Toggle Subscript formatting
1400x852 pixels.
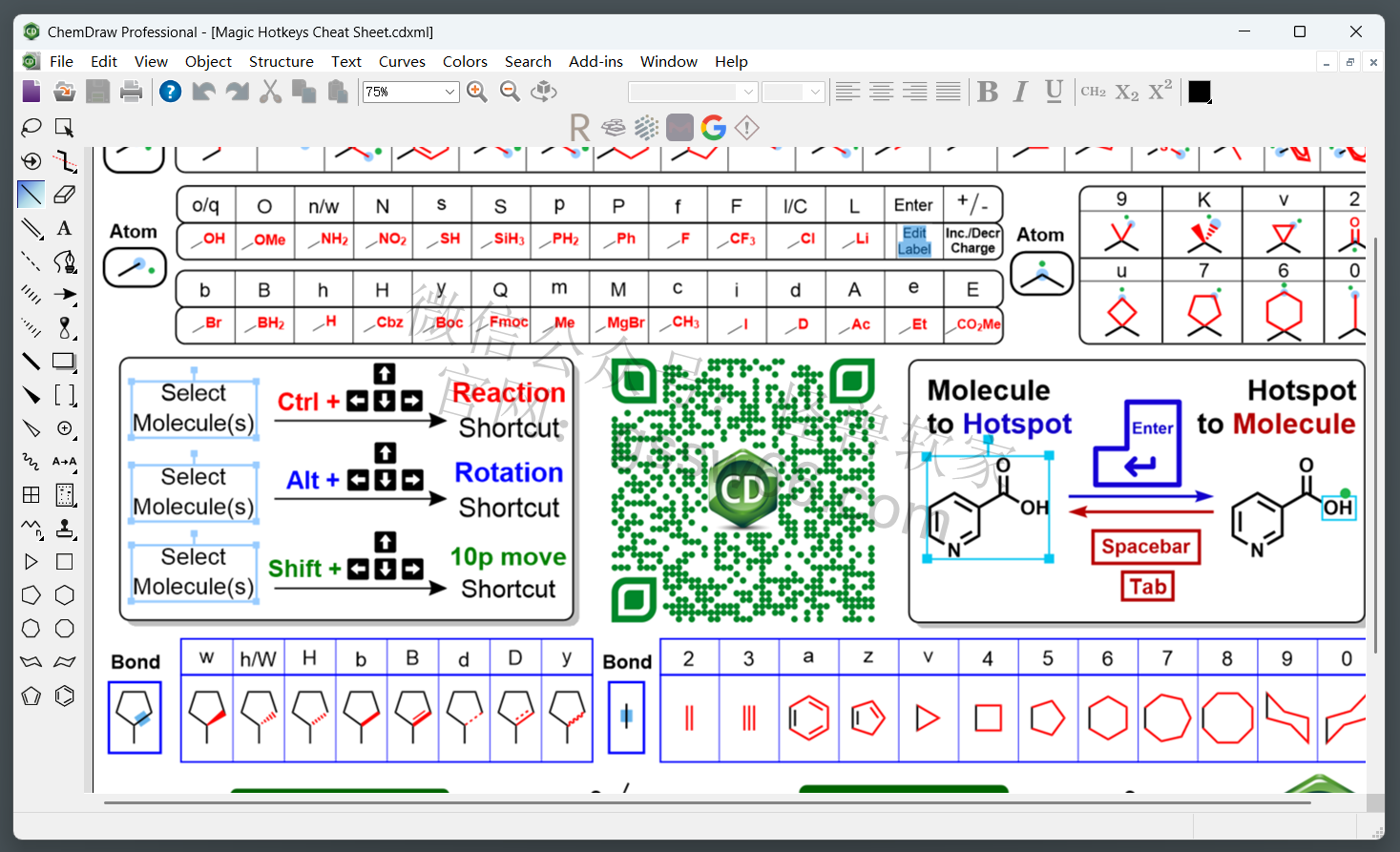(1127, 93)
